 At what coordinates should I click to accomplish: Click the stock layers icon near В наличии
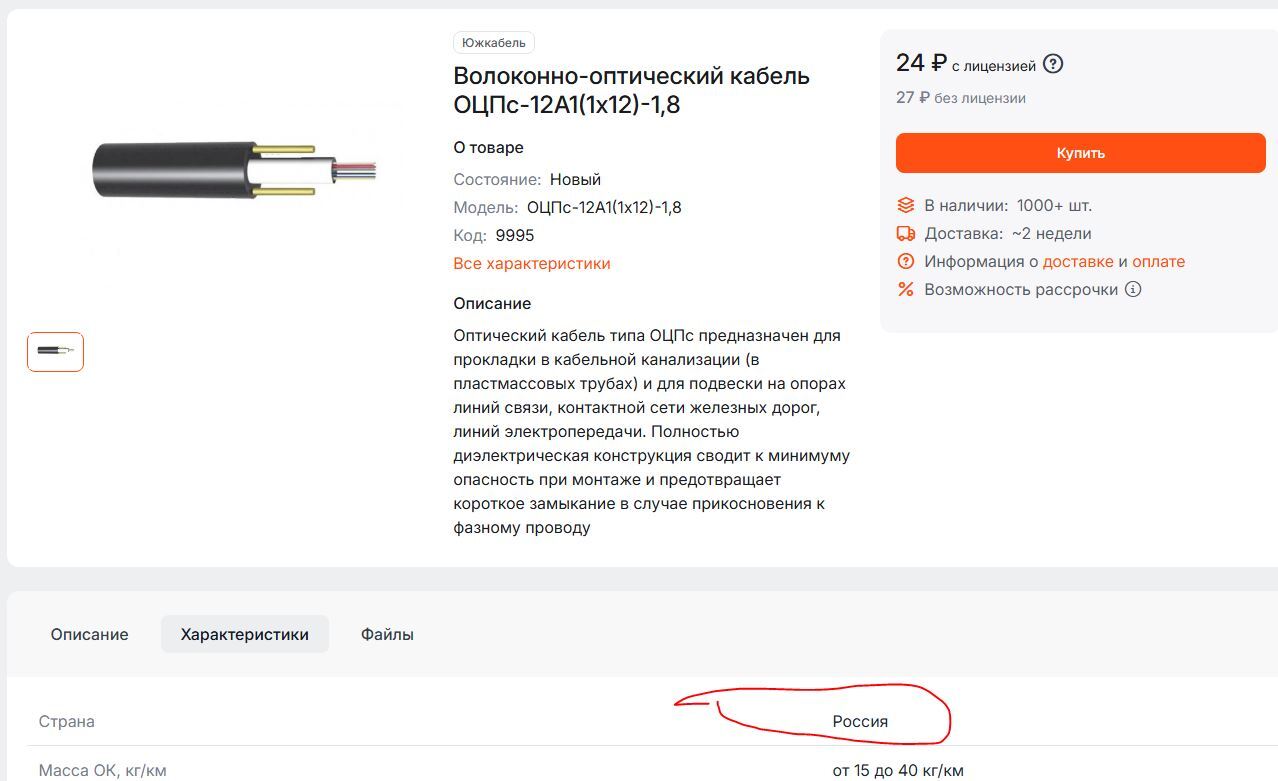coord(906,206)
